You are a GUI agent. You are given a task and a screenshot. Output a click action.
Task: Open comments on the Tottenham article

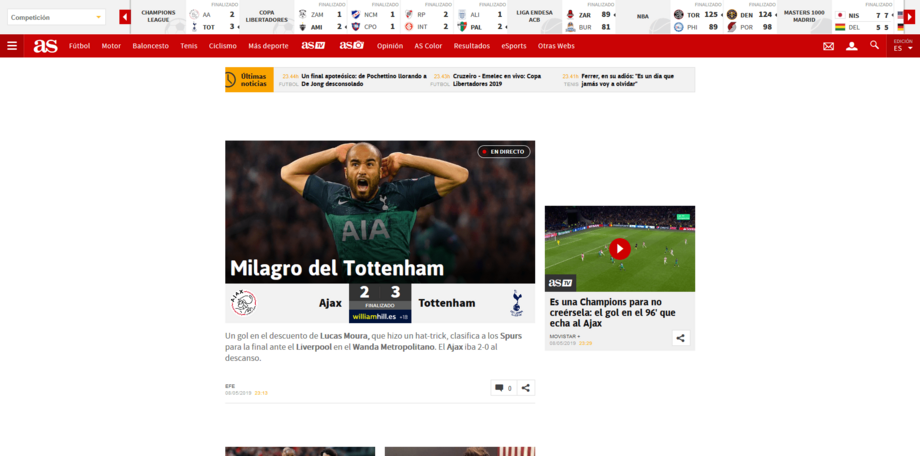pos(502,388)
